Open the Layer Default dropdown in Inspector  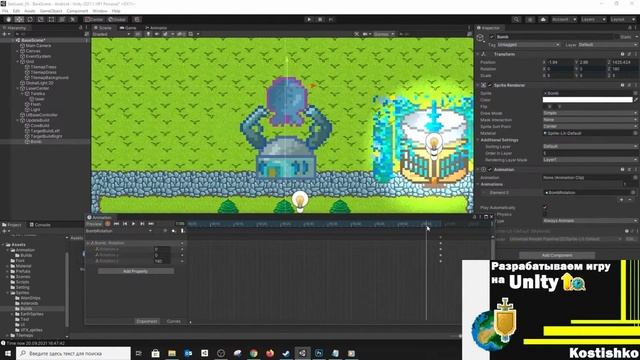point(608,44)
